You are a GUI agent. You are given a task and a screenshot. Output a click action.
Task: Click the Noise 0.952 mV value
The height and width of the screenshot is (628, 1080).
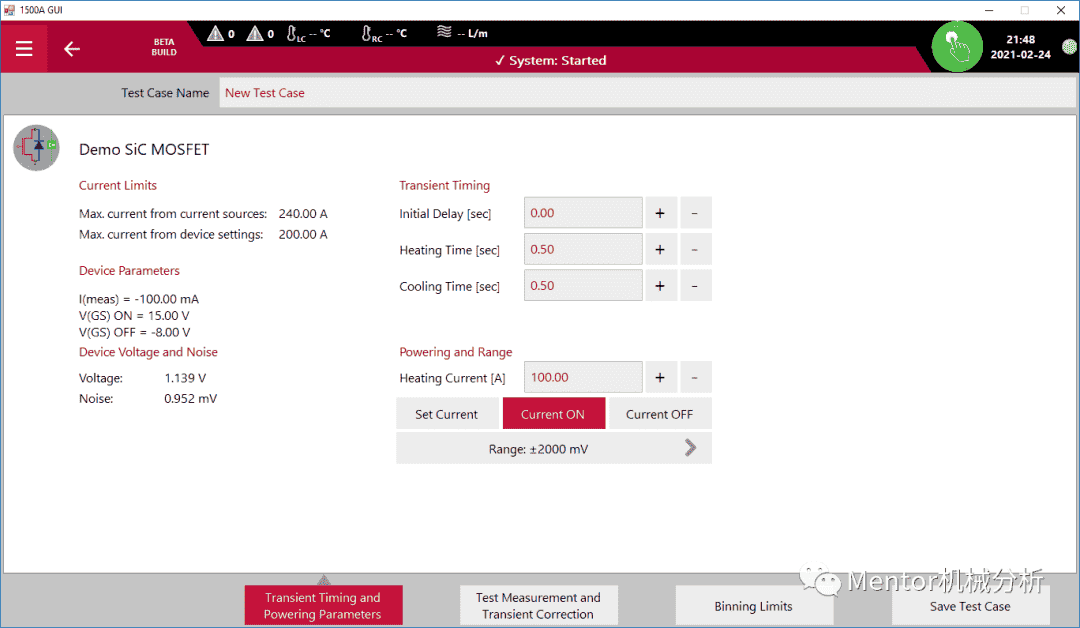click(x=190, y=399)
